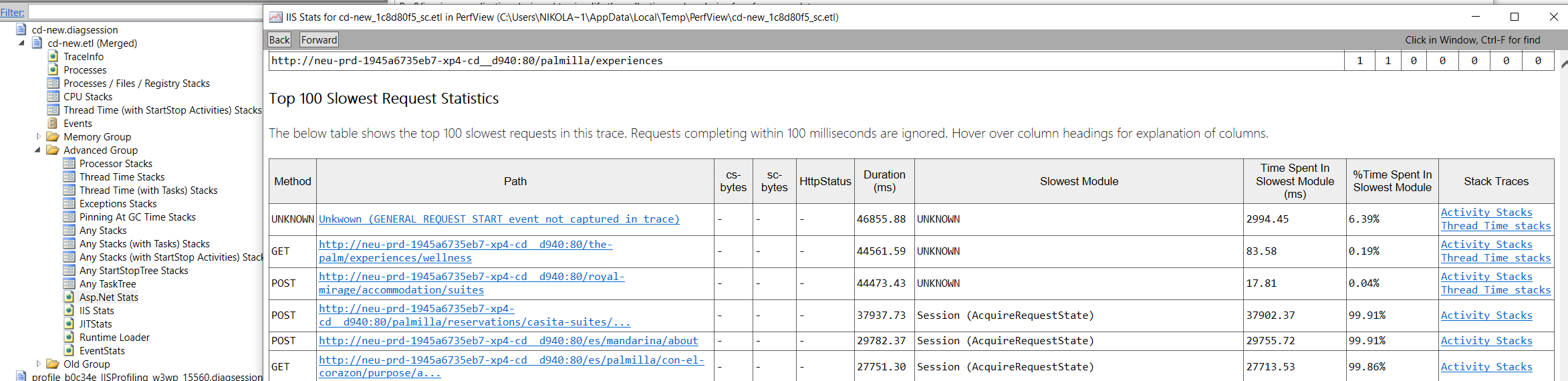This screenshot has width=1568, height=381.
Task: Click the cd-new.diagsession file icon
Action: 21,30
